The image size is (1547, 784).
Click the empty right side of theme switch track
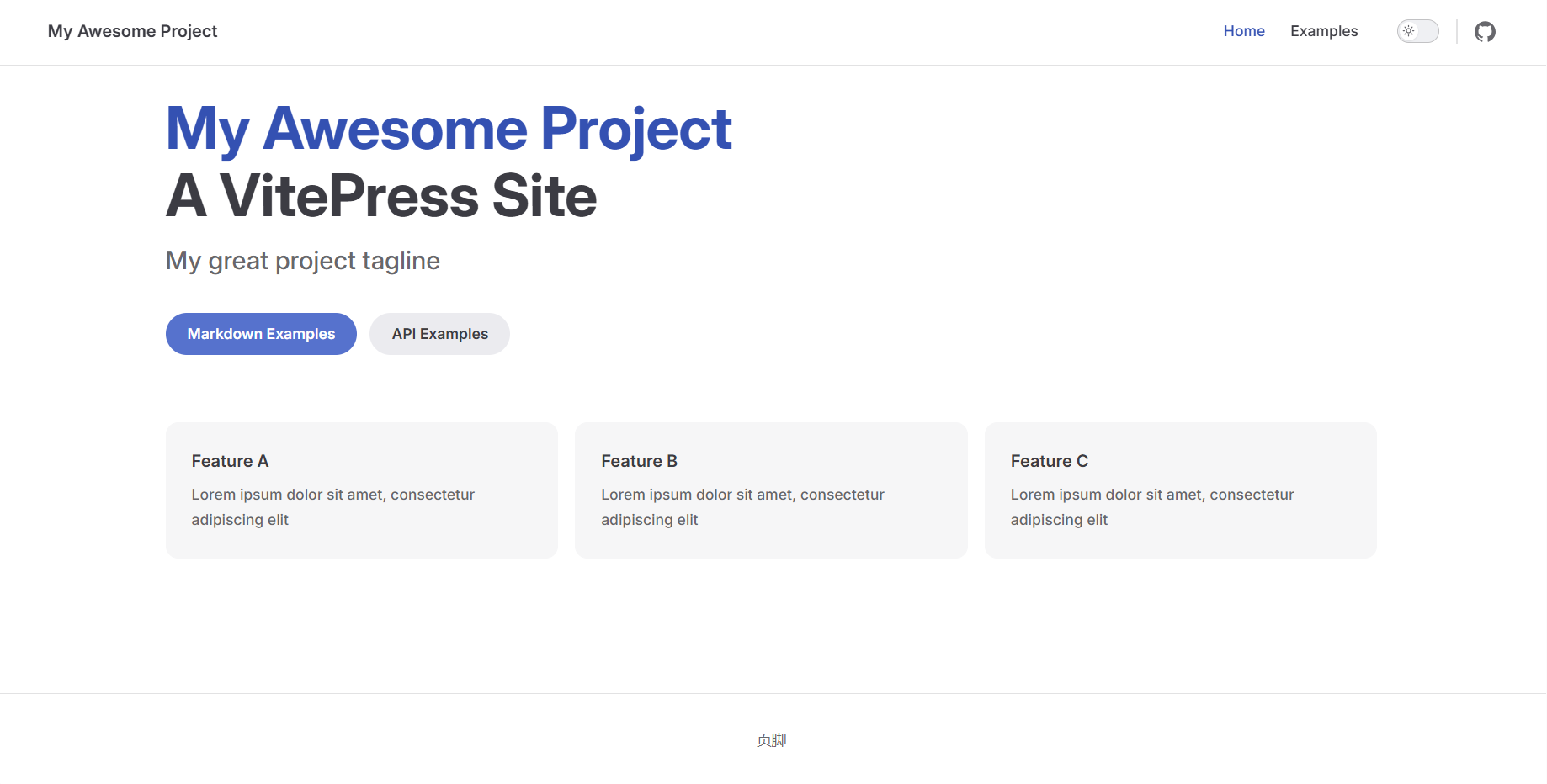click(x=1428, y=31)
